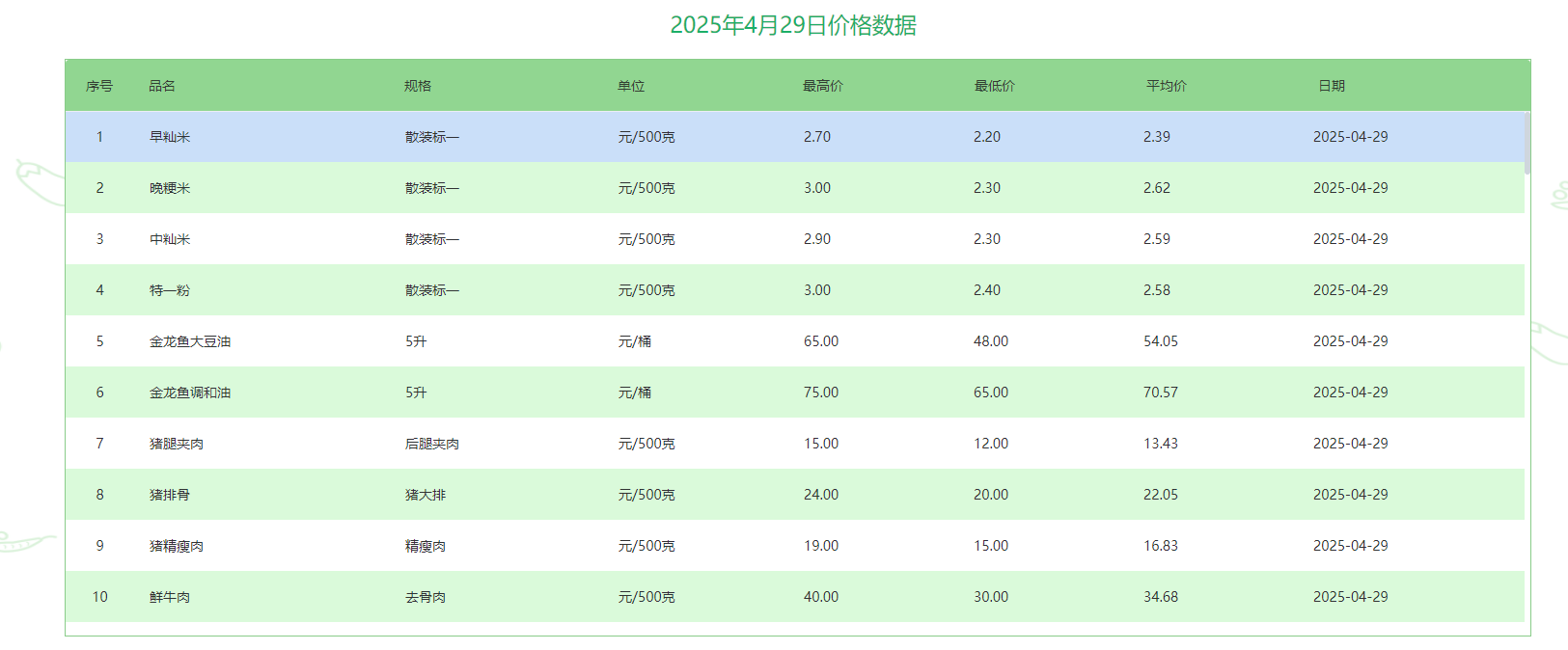Click the 2025年4月29日价格数据 page title
Viewport: 1568px width, 650px height.
(793, 25)
